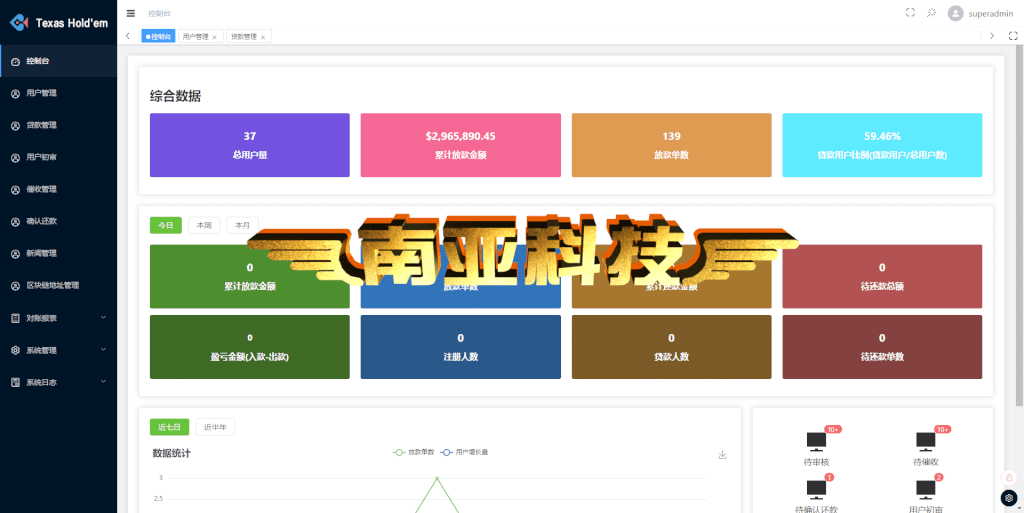Open 贷款管理 in the sidebar
1024x513 pixels.
(x=58, y=125)
